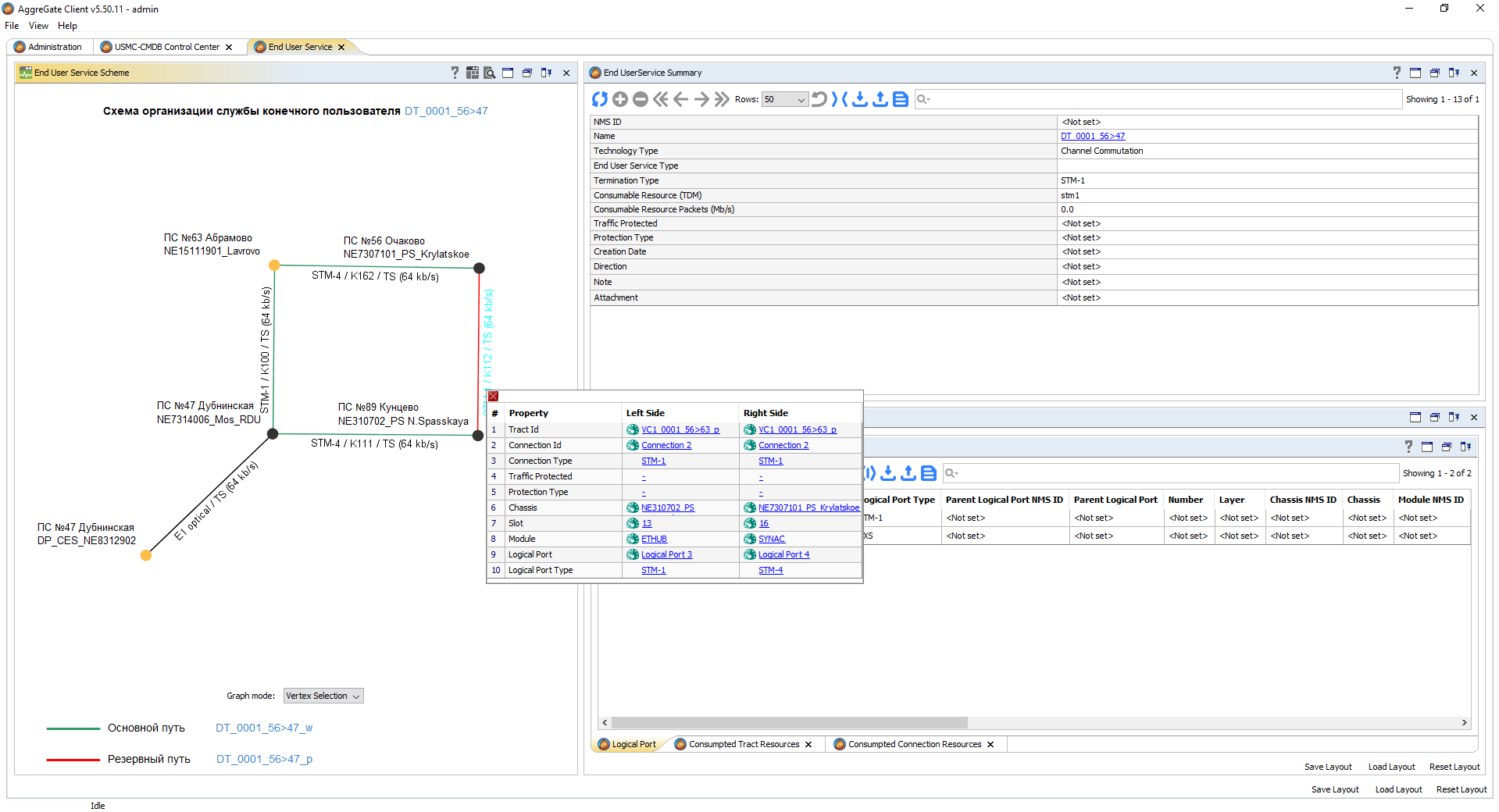
Task: Add a row with the plus icon
Action: (x=620, y=99)
